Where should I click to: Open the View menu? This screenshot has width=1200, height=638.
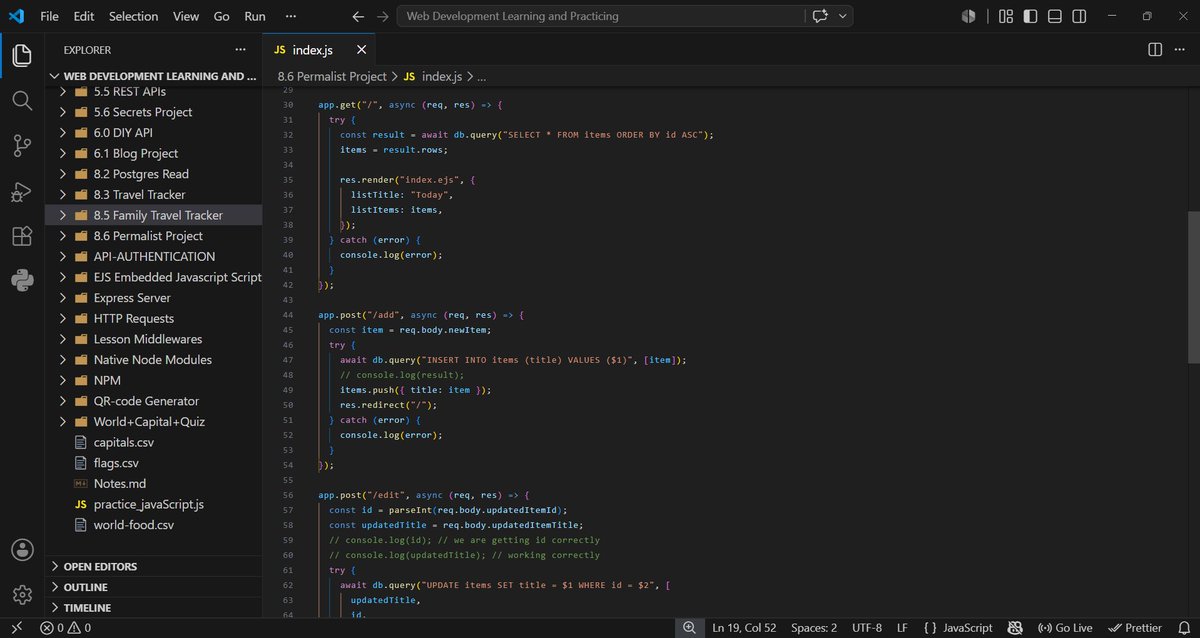click(186, 16)
